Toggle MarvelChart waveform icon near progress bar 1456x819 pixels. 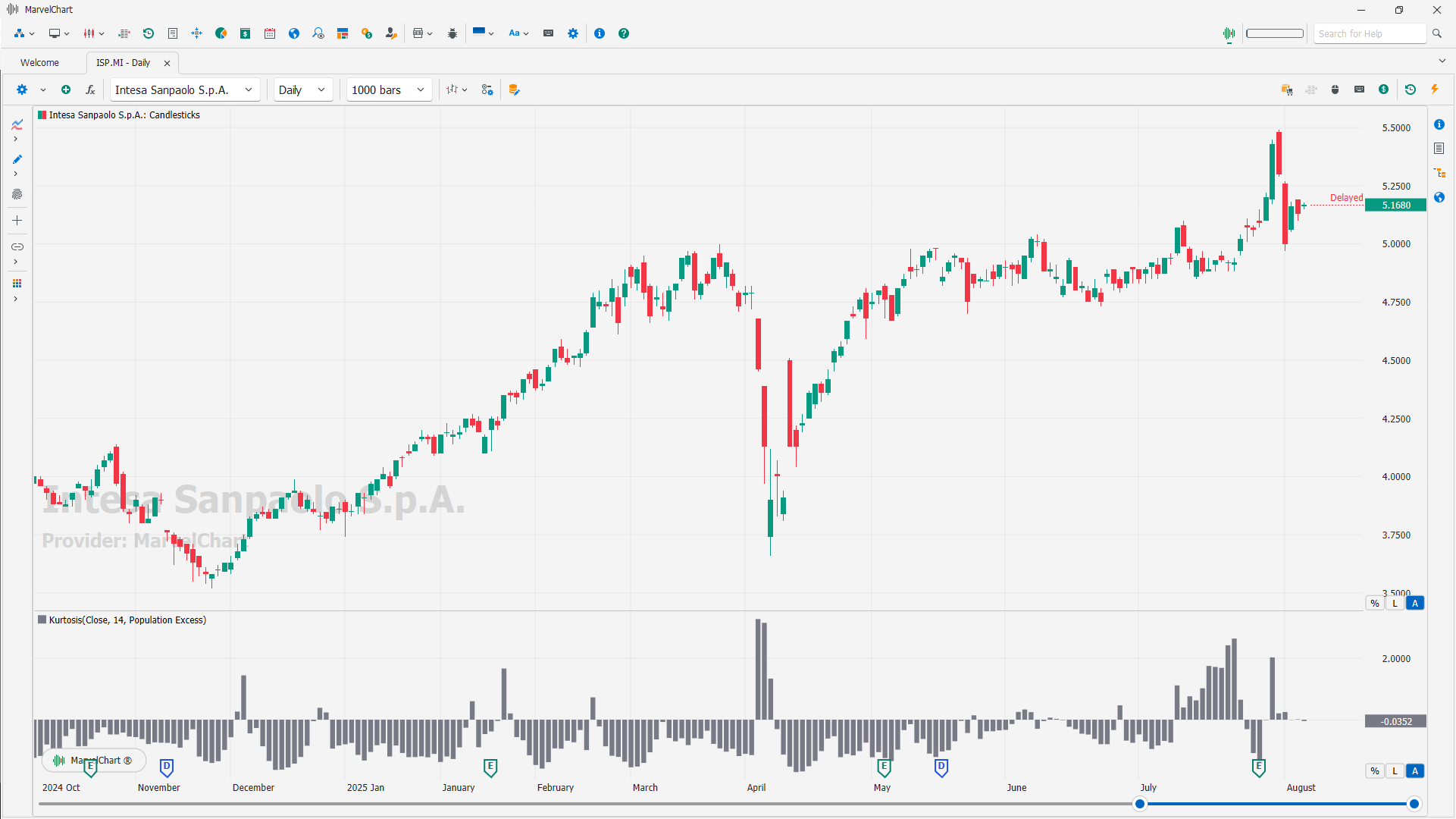[1229, 33]
